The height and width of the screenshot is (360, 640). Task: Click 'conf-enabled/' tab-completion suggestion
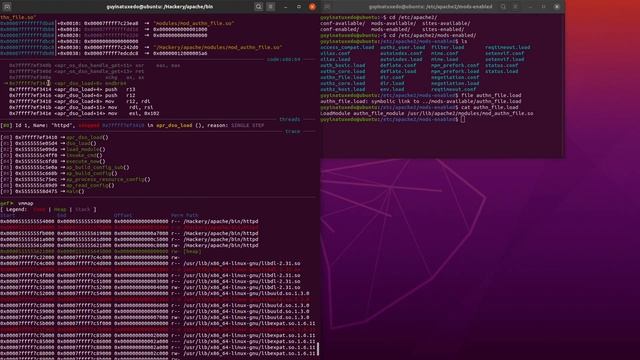340,29
